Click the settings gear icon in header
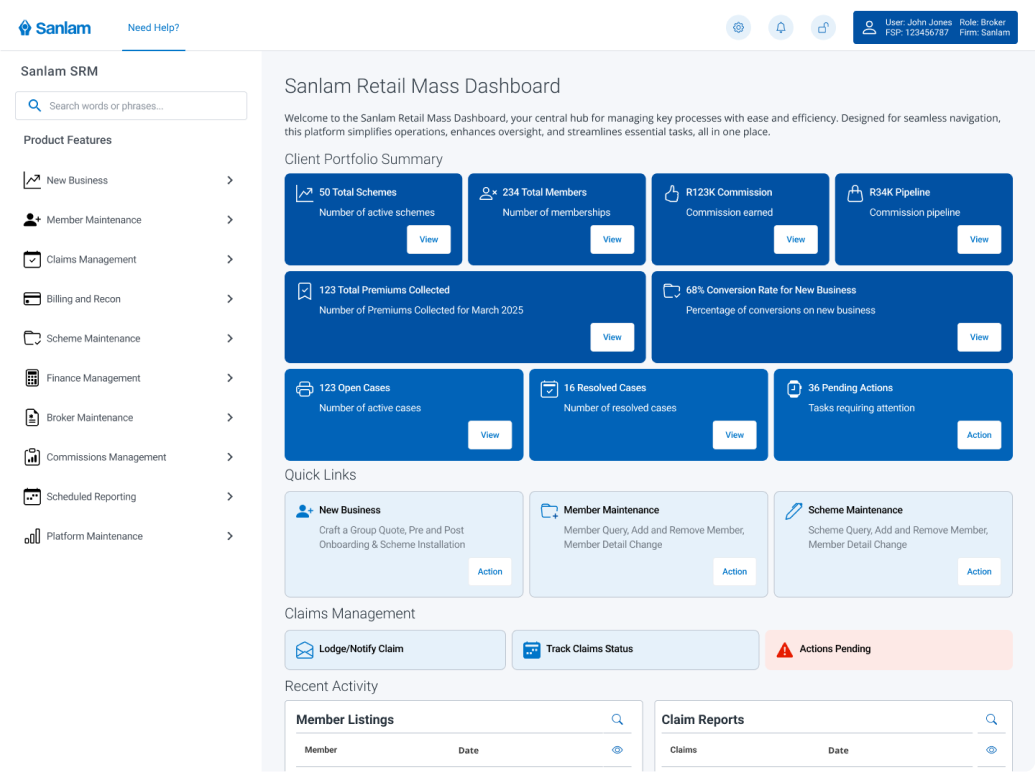 coord(738,28)
